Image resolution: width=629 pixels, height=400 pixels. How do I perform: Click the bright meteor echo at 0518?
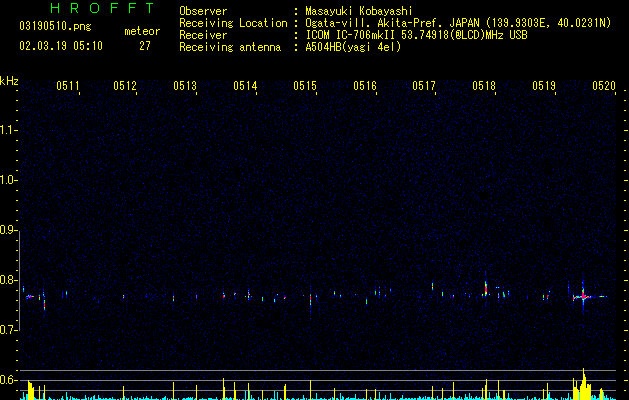click(x=485, y=288)
